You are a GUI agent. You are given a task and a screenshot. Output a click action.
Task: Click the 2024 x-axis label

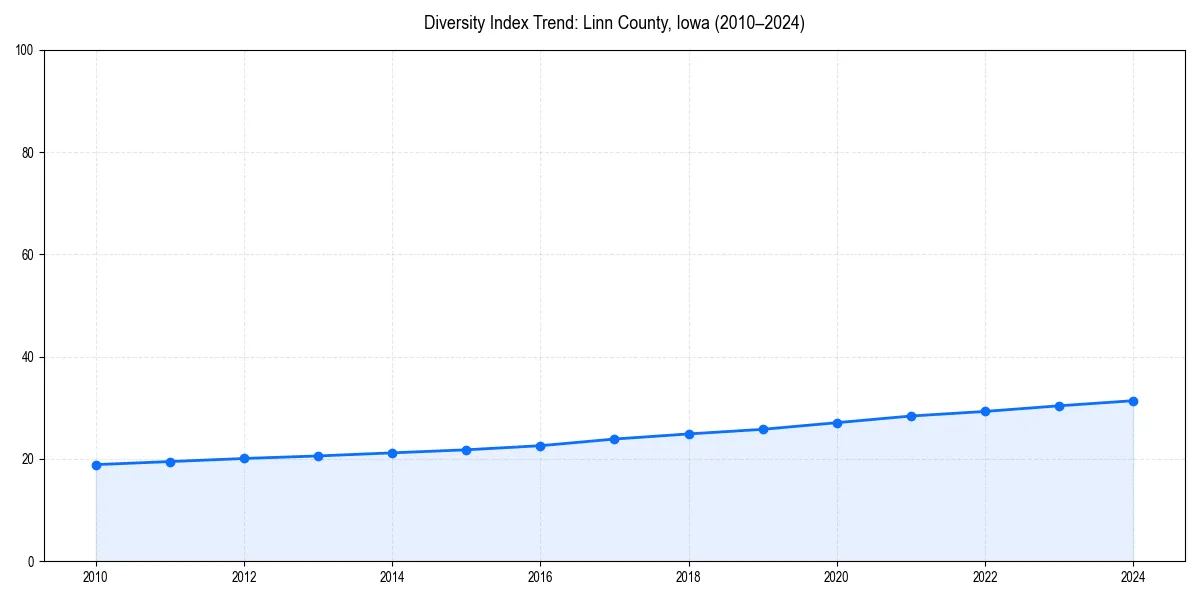[1133, 577]
